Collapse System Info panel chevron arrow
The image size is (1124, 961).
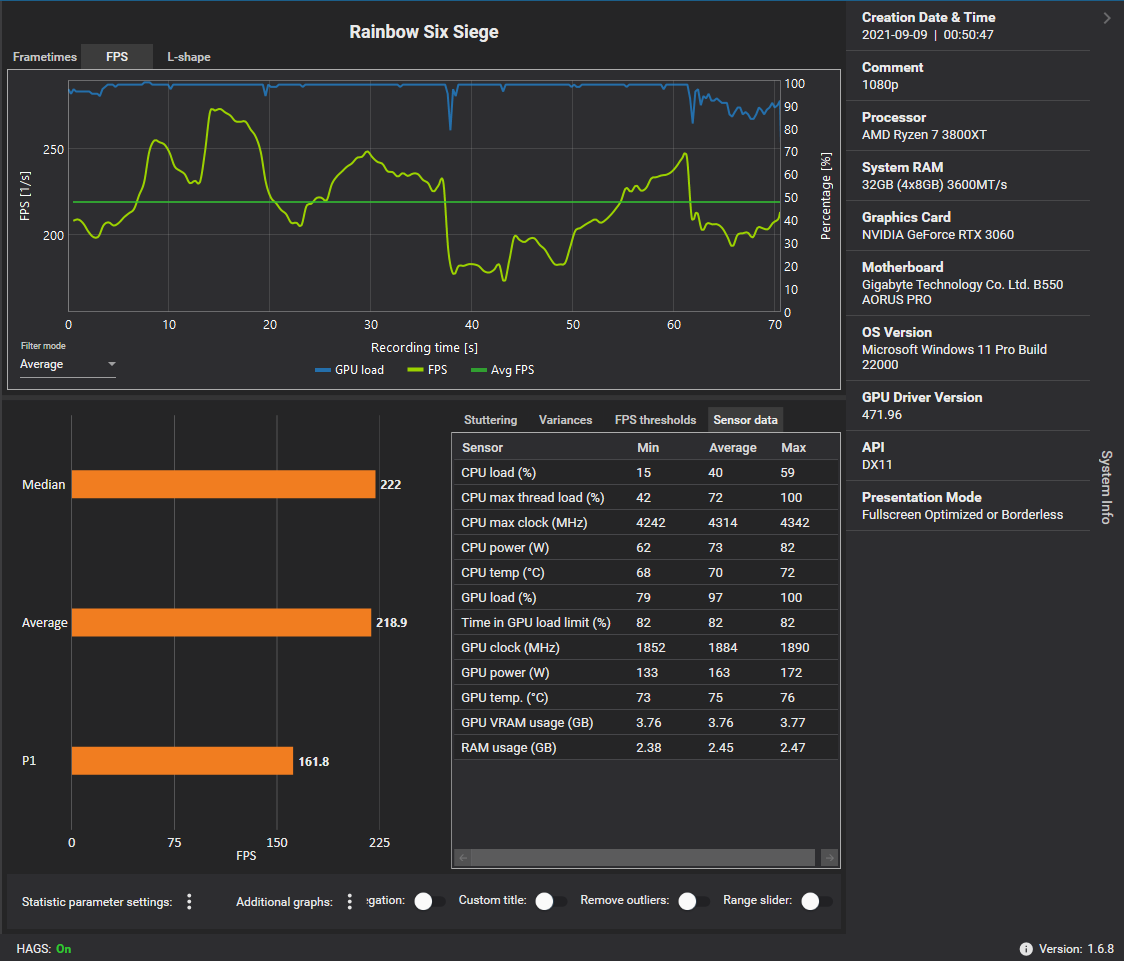(1107, 18)
